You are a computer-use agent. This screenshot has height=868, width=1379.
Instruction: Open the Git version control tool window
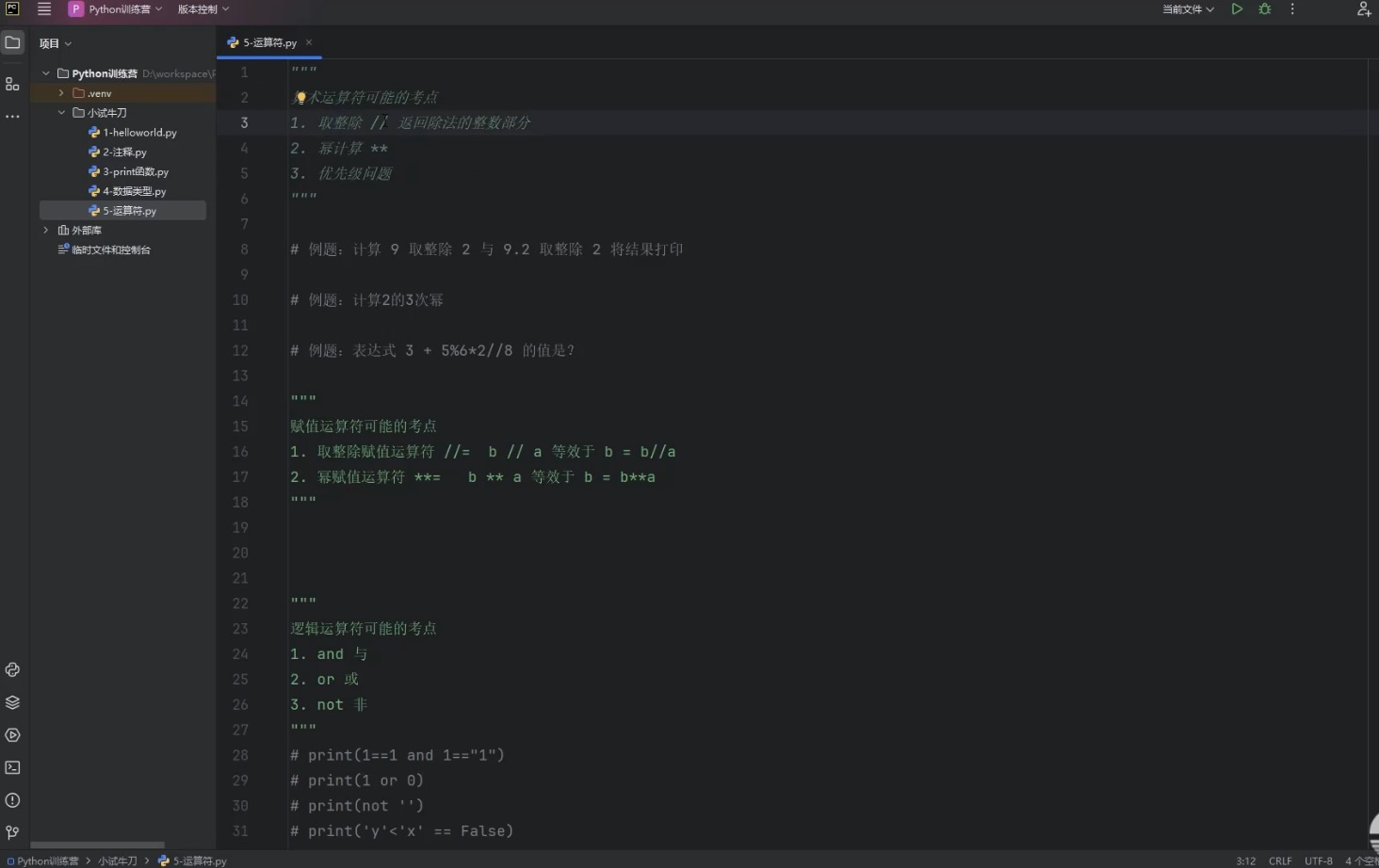pos(12,832)
